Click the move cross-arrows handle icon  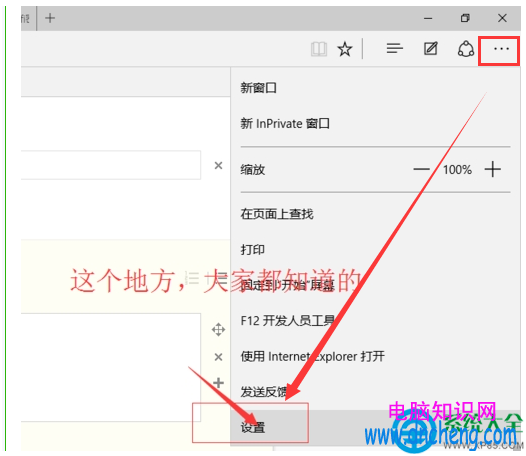218,330
